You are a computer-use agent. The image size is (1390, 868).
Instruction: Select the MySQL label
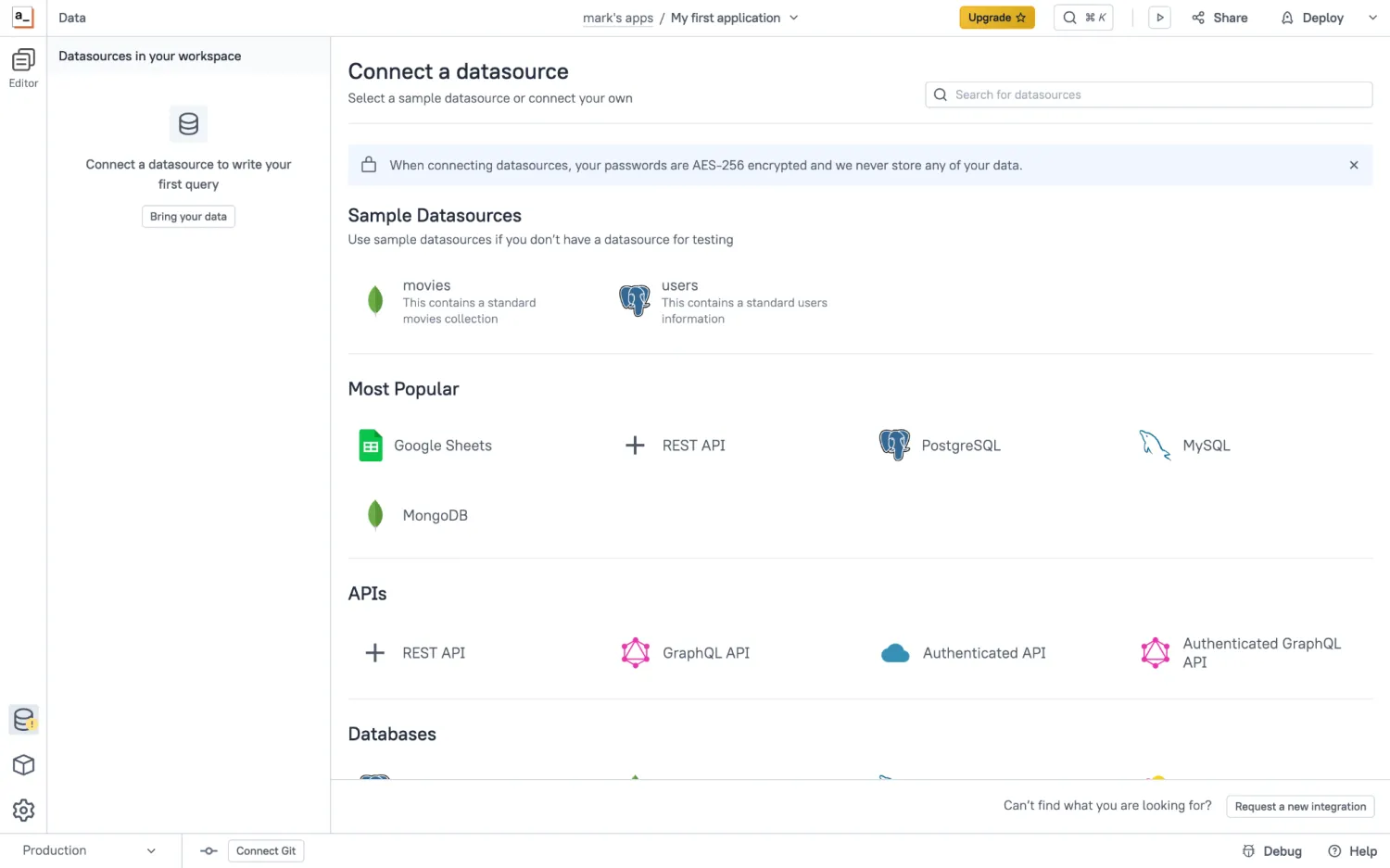(x=1207, y=446)
